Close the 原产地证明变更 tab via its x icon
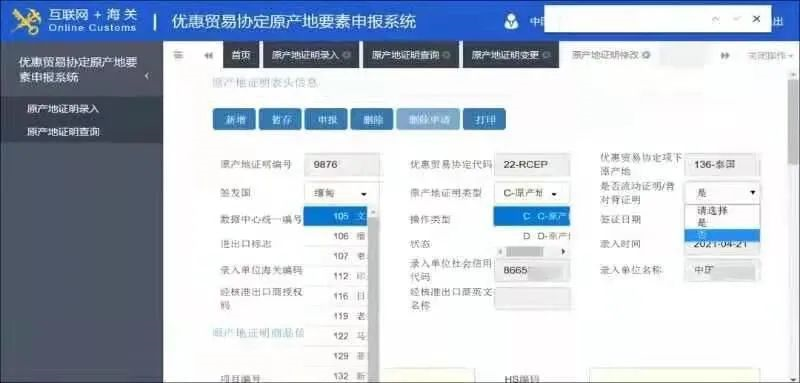The height and width of the screenshot is (383, 800). [546, 55]
